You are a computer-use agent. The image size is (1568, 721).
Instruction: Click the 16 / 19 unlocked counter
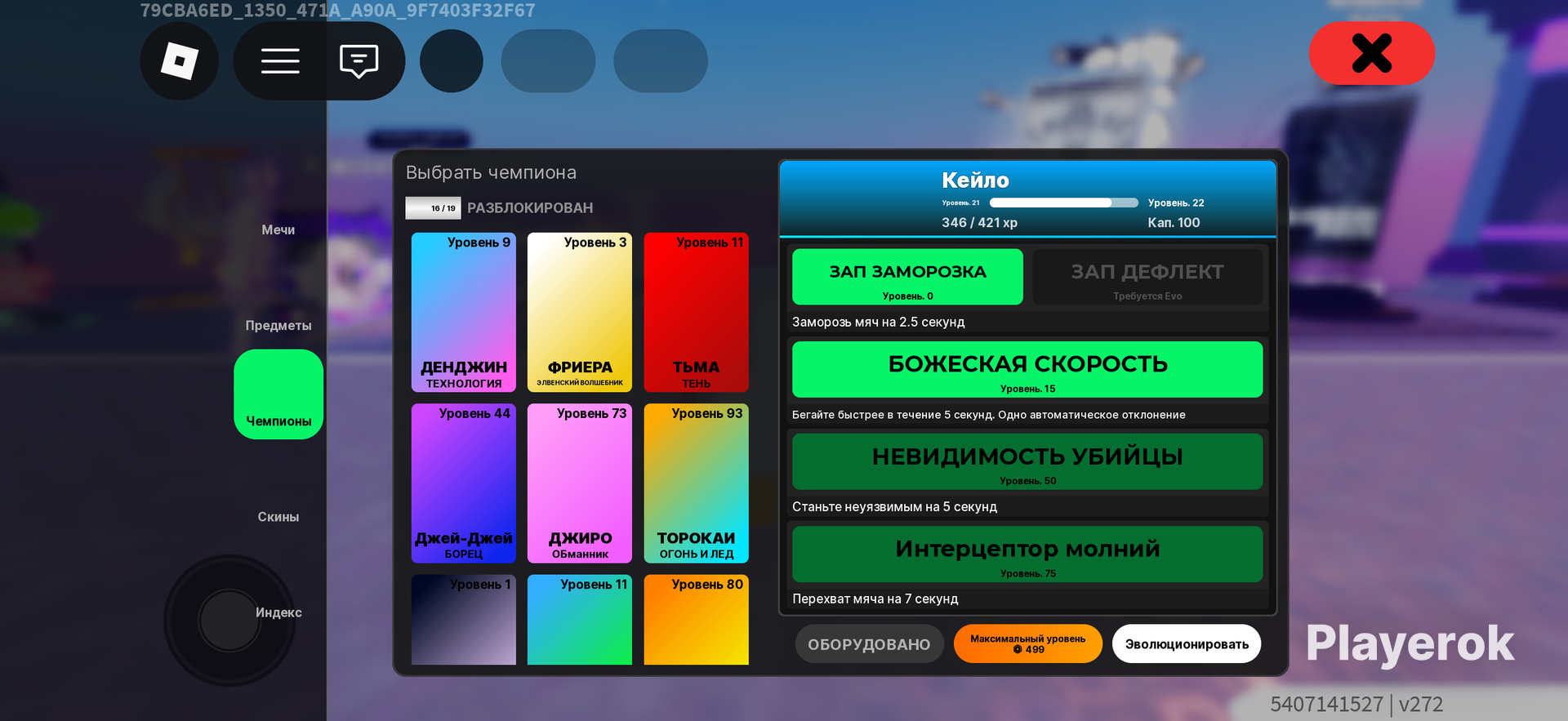point(433,208)
